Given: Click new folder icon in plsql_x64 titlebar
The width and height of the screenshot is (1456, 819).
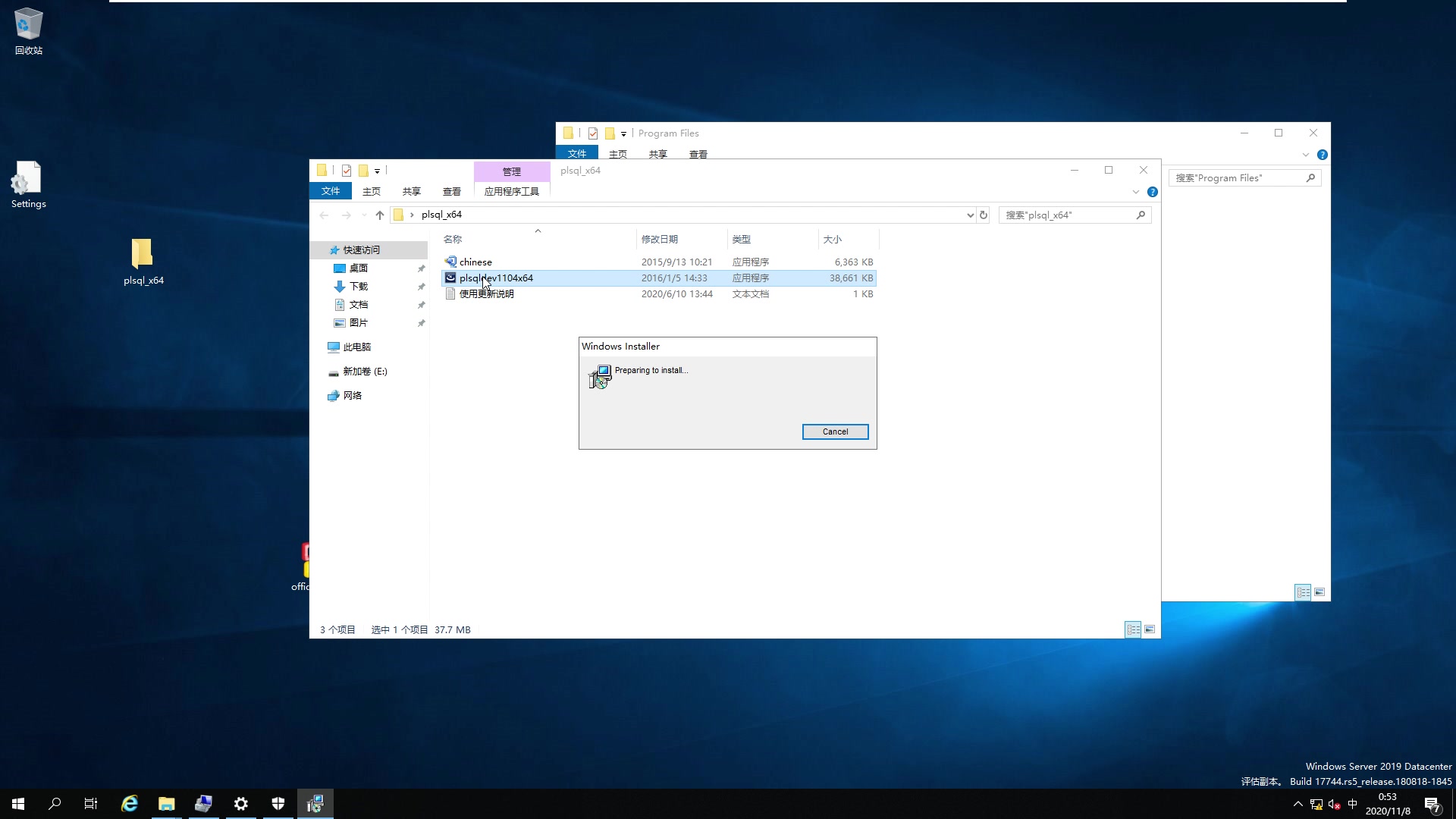Looking at the screenshot, I should pyautogui.click(x=363, y=171).
